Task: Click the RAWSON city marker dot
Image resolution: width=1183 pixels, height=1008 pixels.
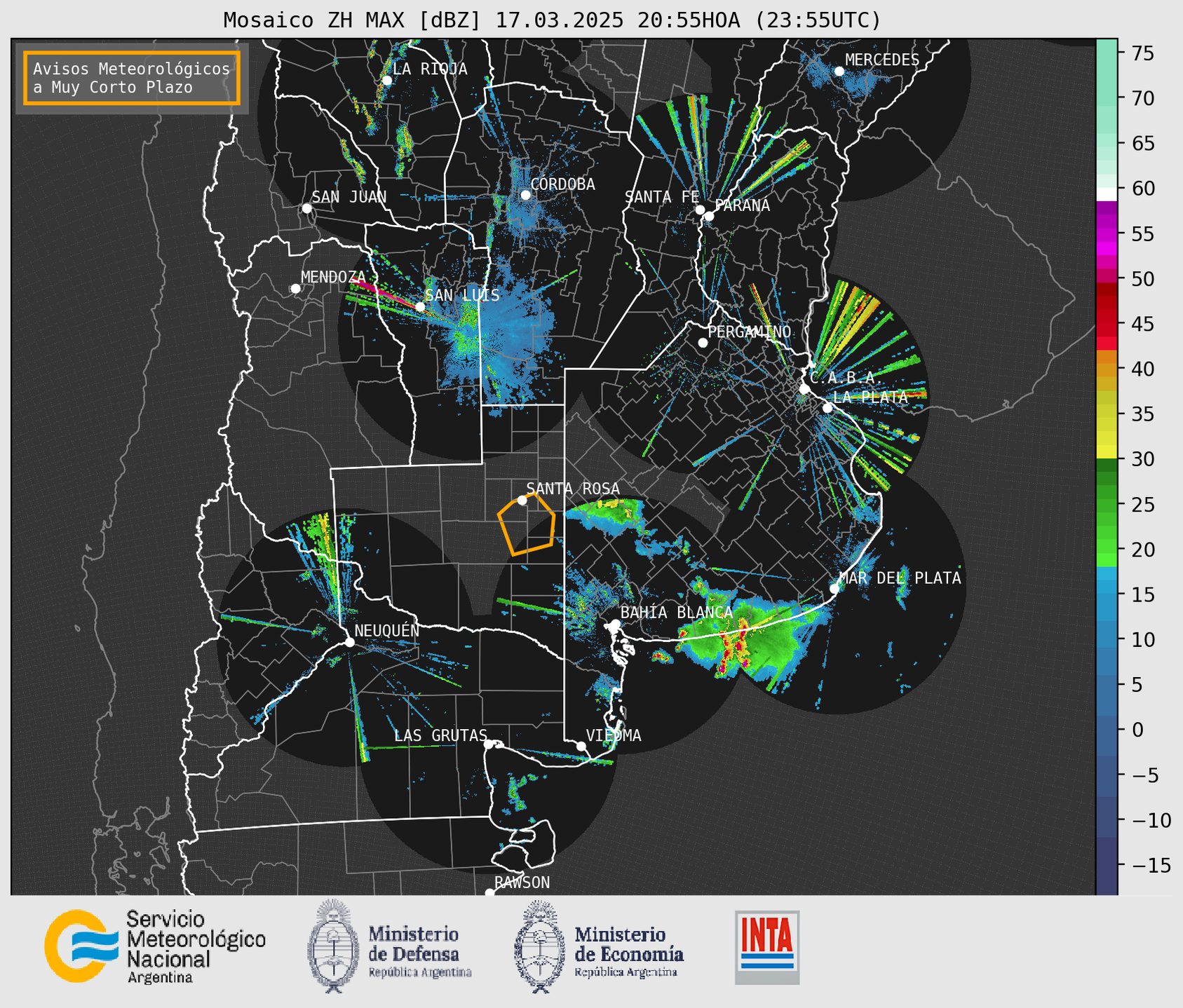Action: (489, 893)
